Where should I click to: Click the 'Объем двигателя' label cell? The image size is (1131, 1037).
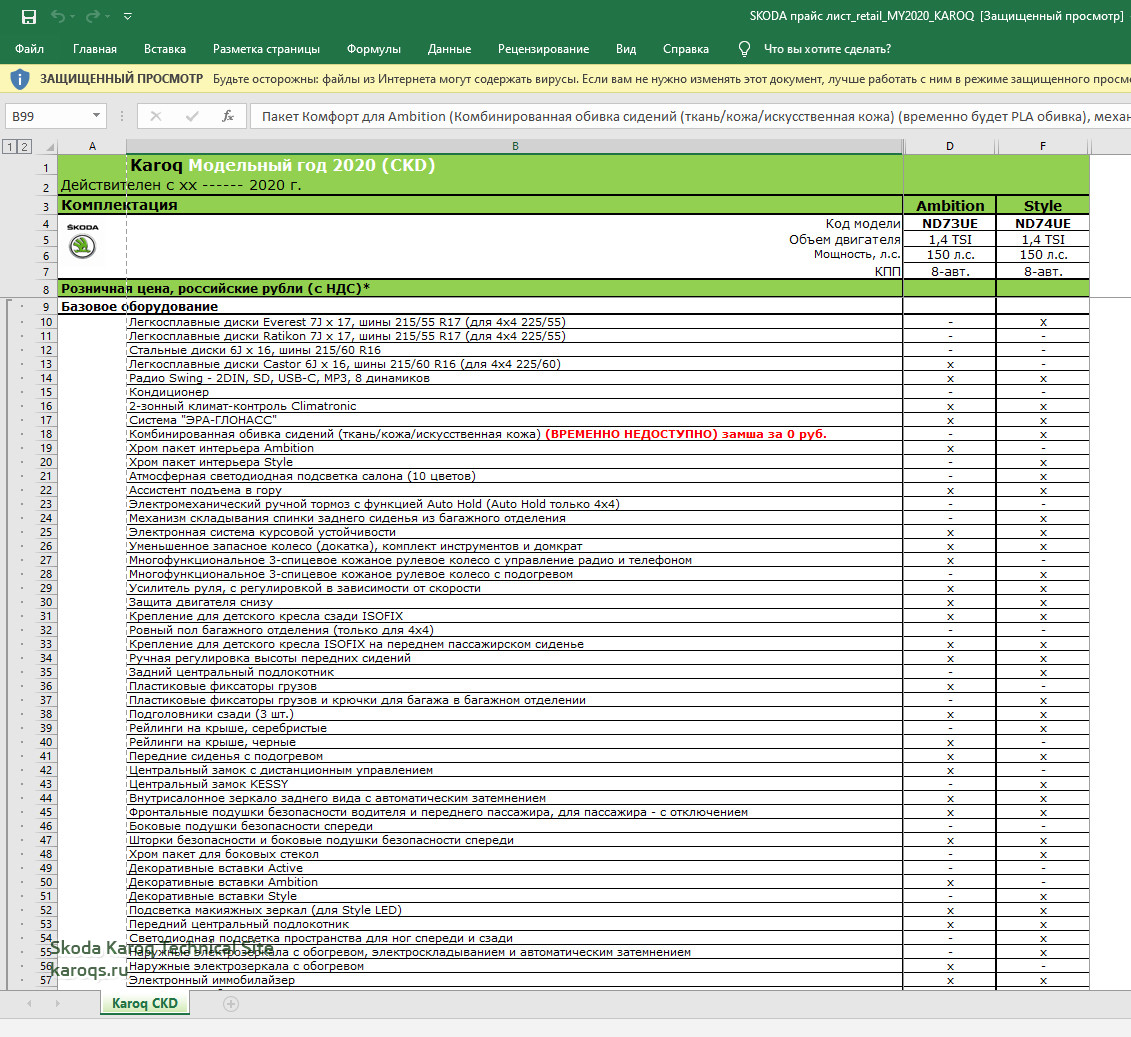(845, 239)
